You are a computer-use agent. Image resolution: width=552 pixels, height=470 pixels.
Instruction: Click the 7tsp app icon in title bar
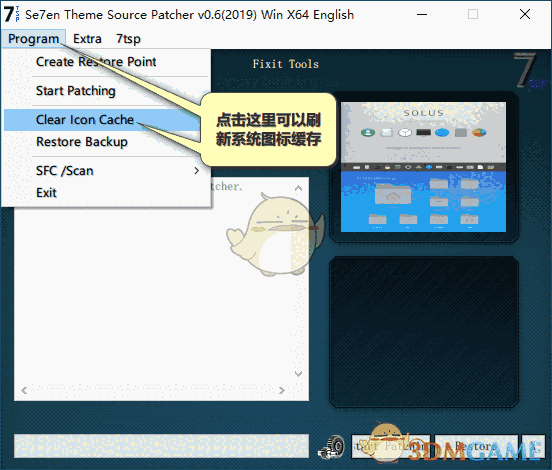[x=12, y=14]
